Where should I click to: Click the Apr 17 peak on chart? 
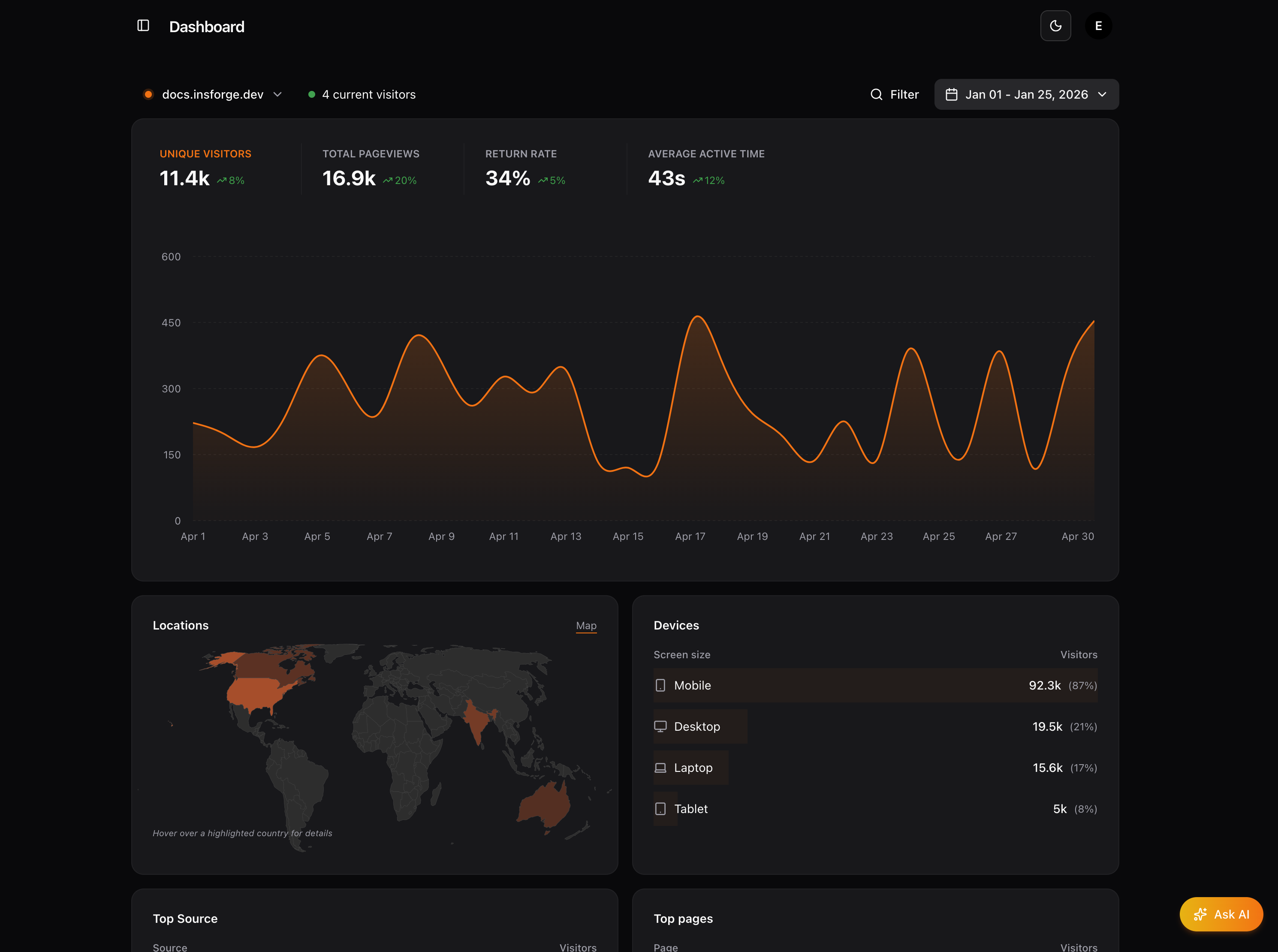(x=698, y=316)
